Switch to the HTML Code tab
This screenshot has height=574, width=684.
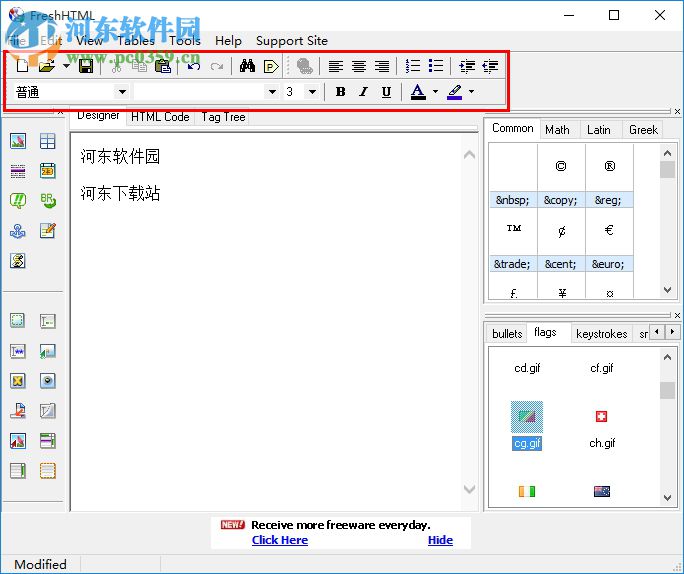tap(160, 117)
